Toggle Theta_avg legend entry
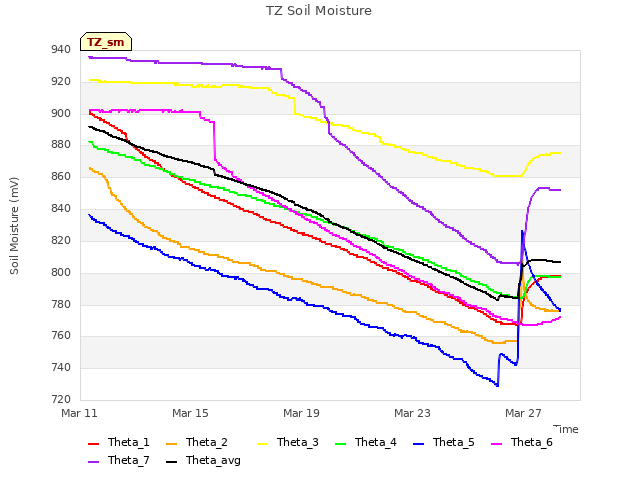Viewport: 640px width, 480px height. point(203,460)
